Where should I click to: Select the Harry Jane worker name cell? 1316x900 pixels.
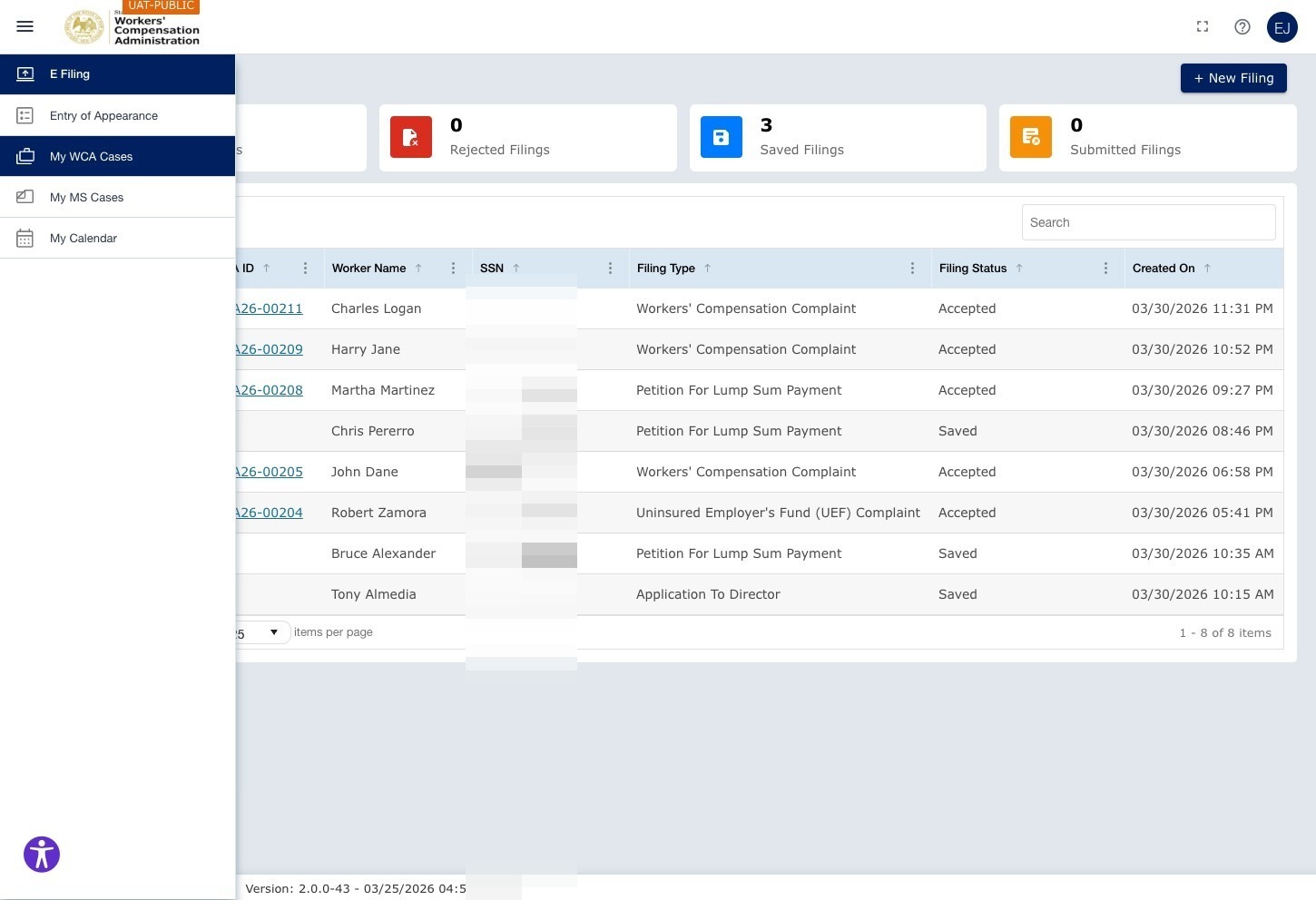[366, 349]
